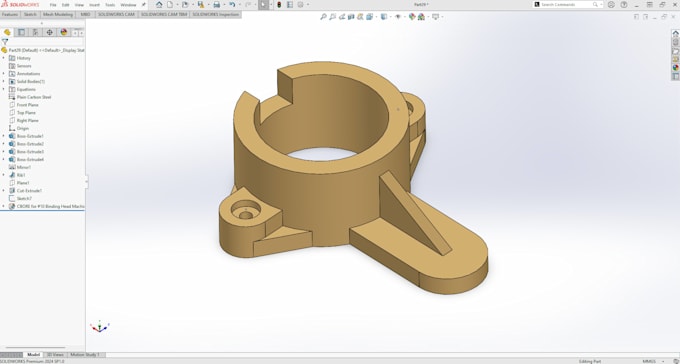Switch to the Sketch CommandManager tab
Image resolution: width=680 pixels, height=364 pixels.
[x=30, y=14]
